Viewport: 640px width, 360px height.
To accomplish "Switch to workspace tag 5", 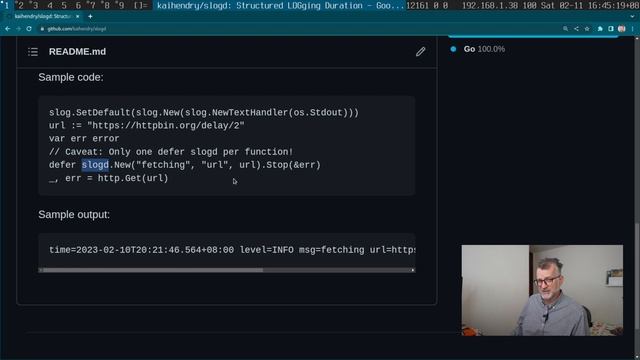I will (64, 6).
